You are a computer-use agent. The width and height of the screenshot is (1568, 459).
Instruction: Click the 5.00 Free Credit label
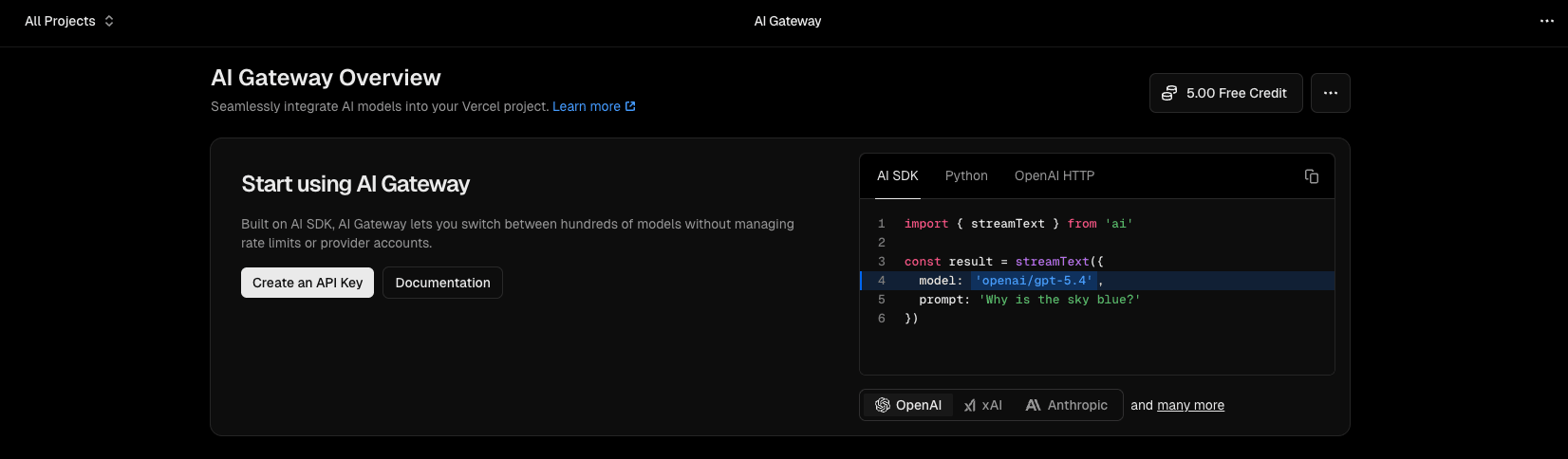pos(1237,93)
